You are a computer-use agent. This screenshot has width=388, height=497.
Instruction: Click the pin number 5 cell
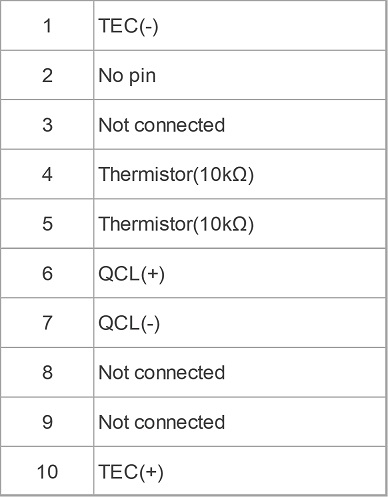point(47,224)
